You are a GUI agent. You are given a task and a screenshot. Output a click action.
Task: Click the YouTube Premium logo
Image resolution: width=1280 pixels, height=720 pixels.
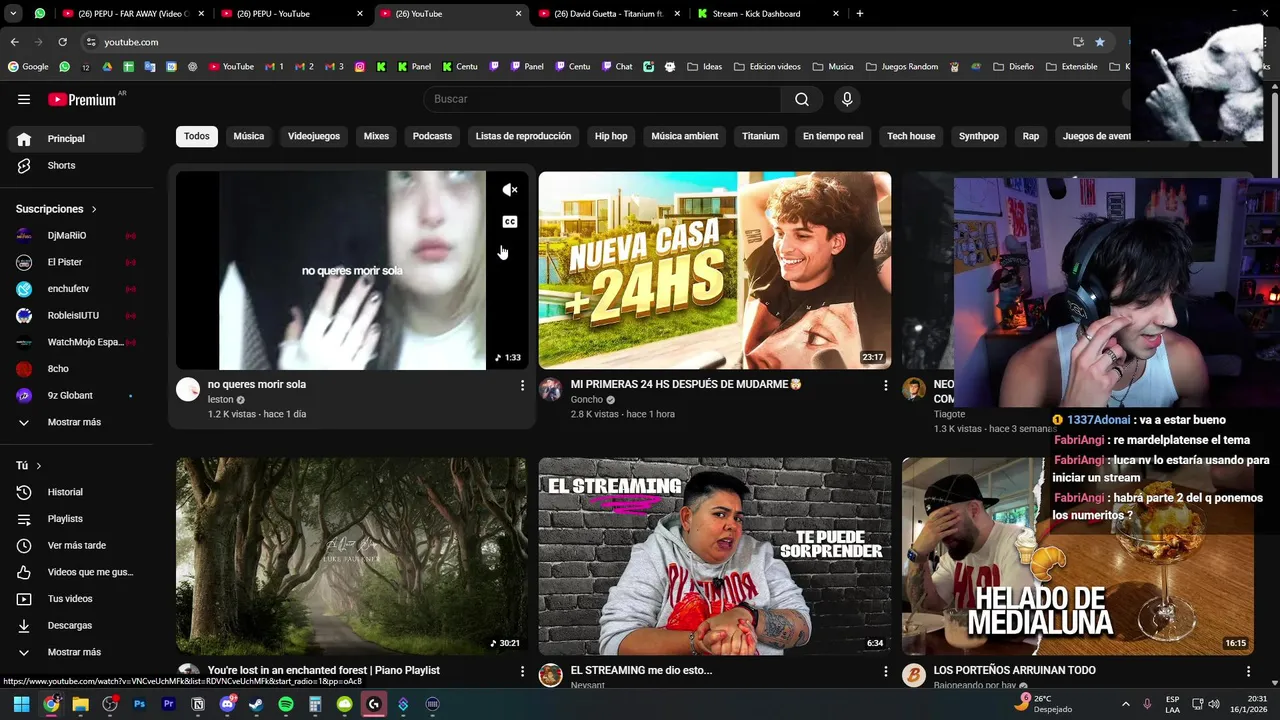tap(82, 99)
